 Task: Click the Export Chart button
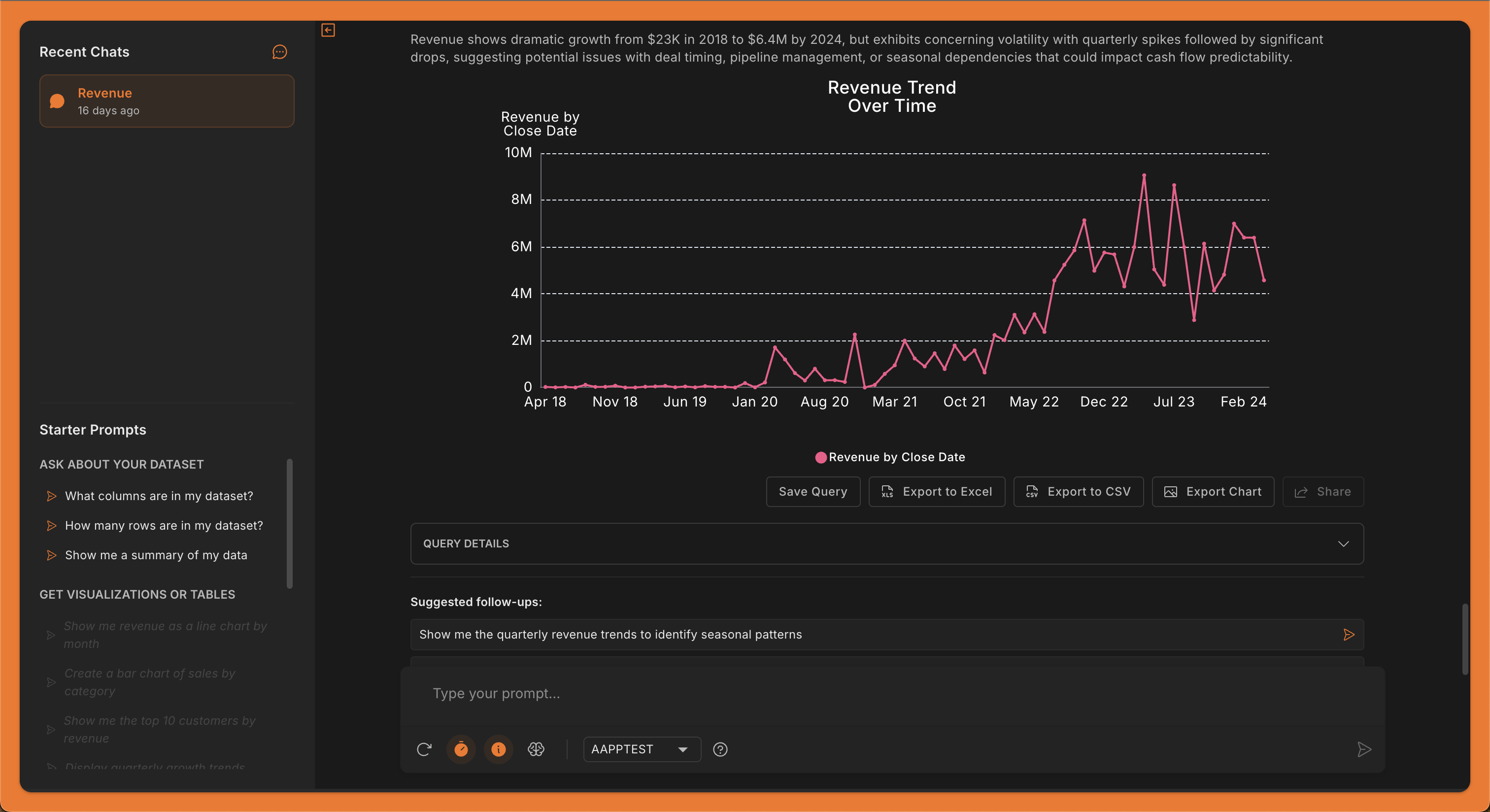(1213, 492)
